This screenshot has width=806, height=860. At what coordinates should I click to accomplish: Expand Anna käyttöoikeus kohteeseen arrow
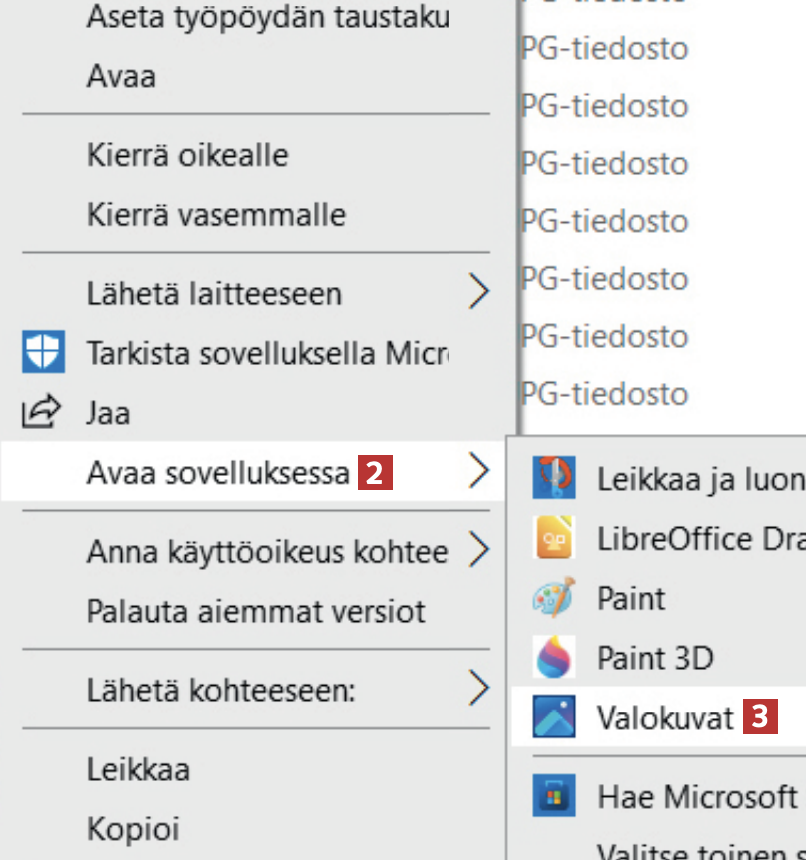pyautogui.click(x=480, y=550)
